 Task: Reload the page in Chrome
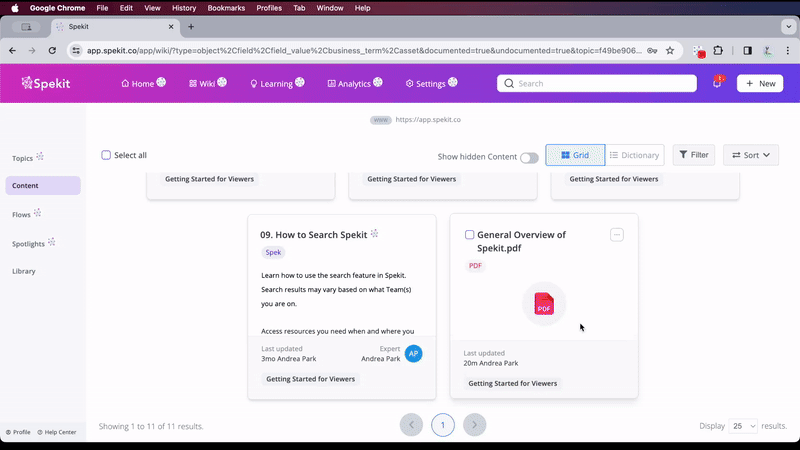(x=52, y=51)
